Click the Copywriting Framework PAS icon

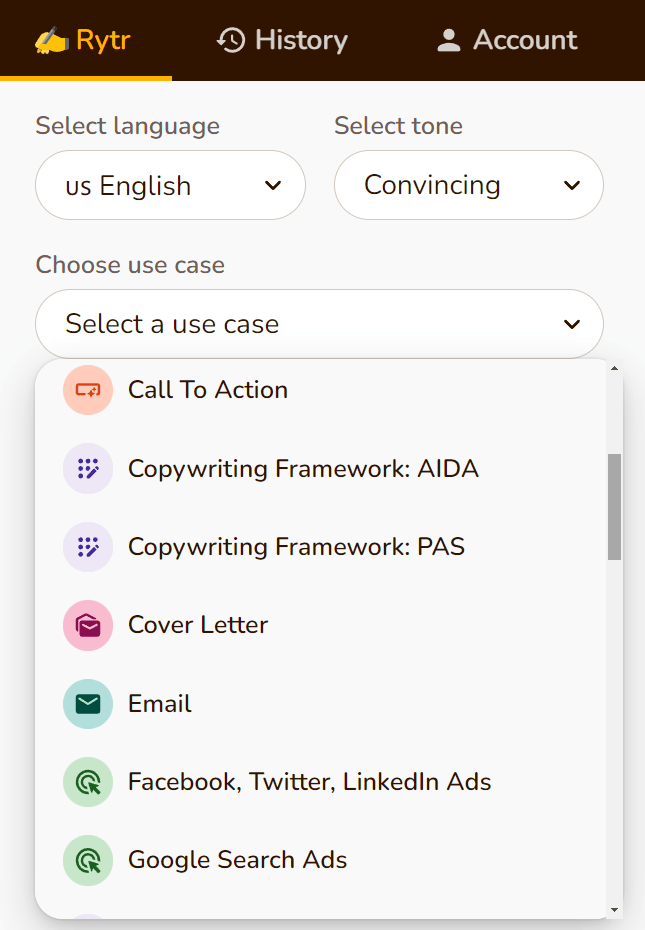pos(86,547)
